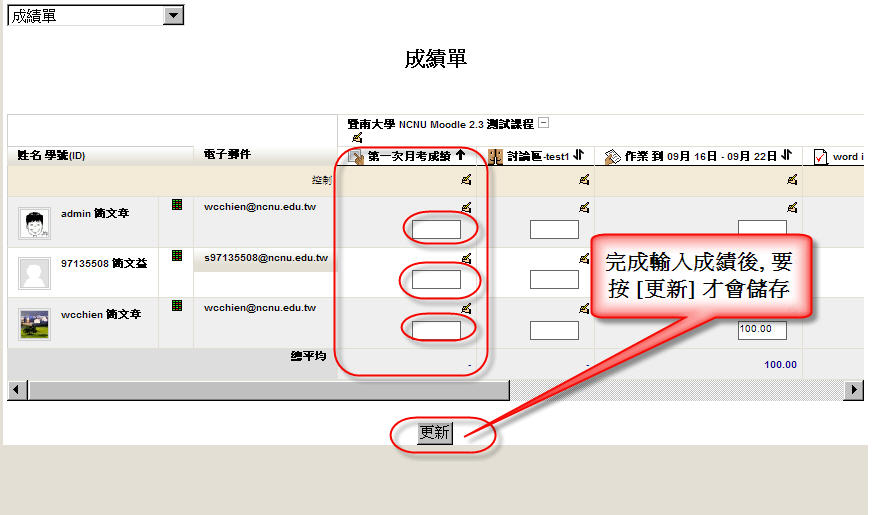Open admin 簡文章 user grade report icon
The image size is (872, 515).
[177, 205]
